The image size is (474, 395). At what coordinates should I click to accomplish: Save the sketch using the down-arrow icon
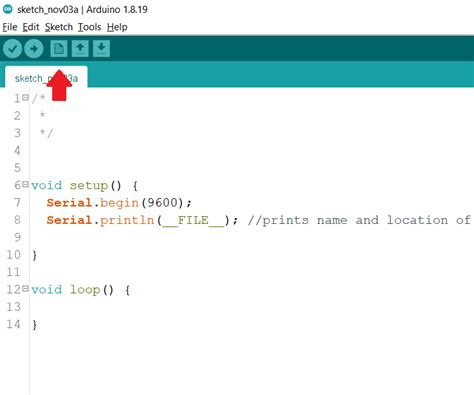(101, 49)
